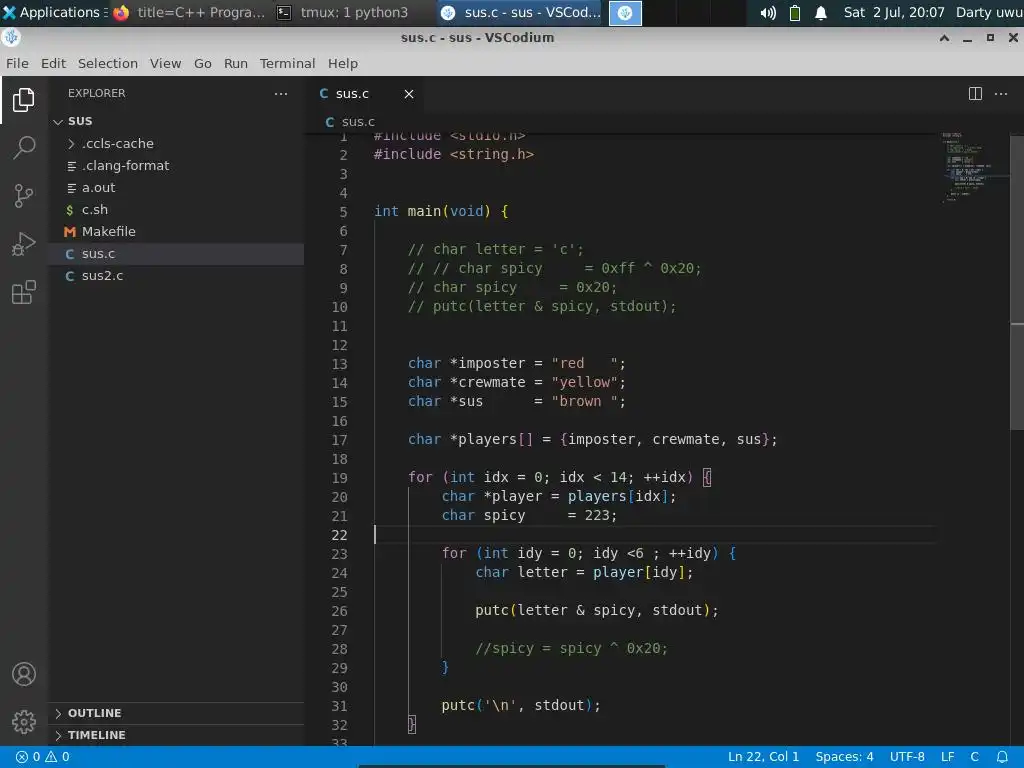This screenshot has width=1024, height=768.
Task: Open the Selection menu
Action: point(108,63)
